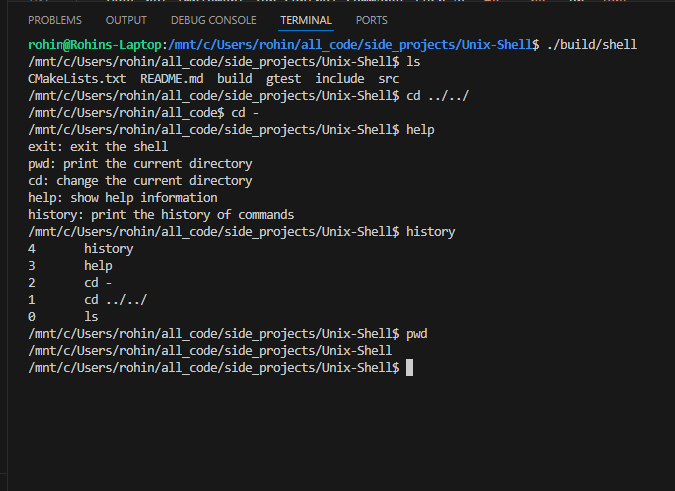Screen dimensions: 675x491
Task: Click history entry '3 help'
Action: [70, 266]
